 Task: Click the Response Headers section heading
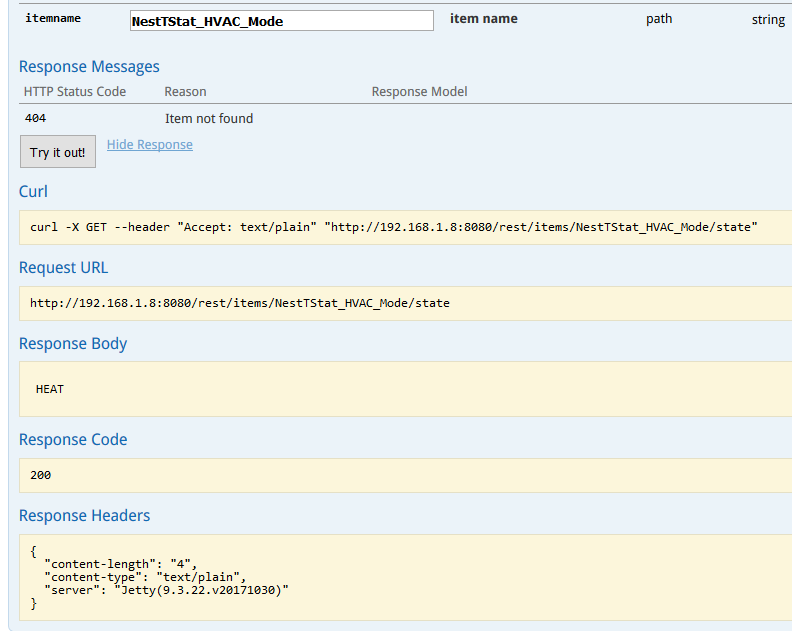point(84,515)
